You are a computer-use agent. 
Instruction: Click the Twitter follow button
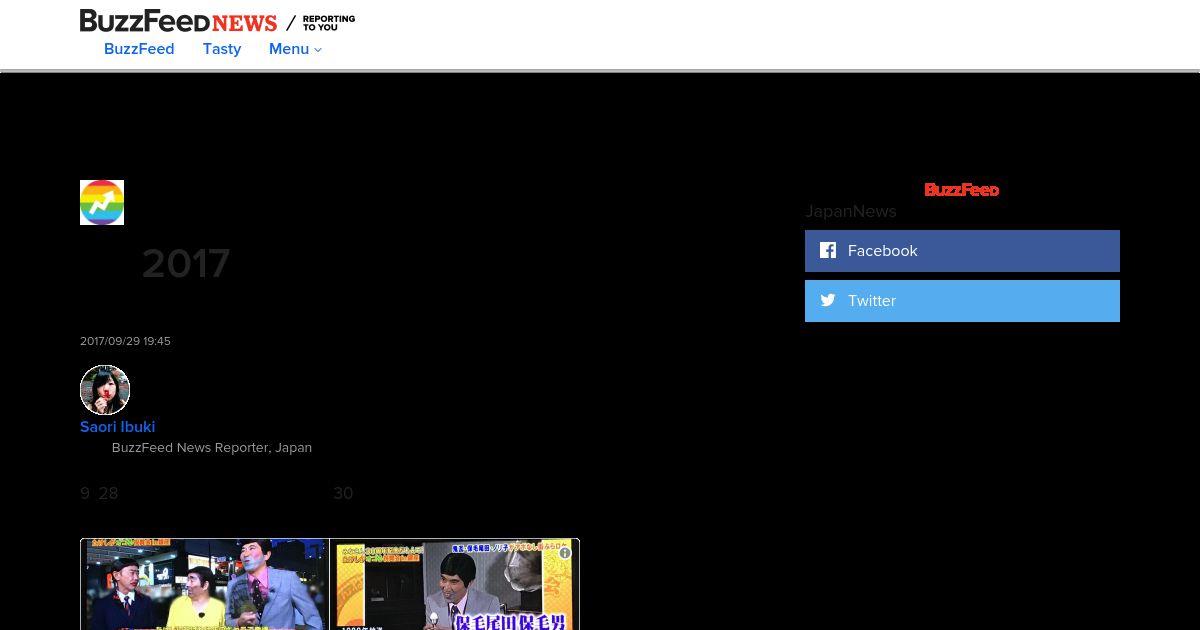962,301
